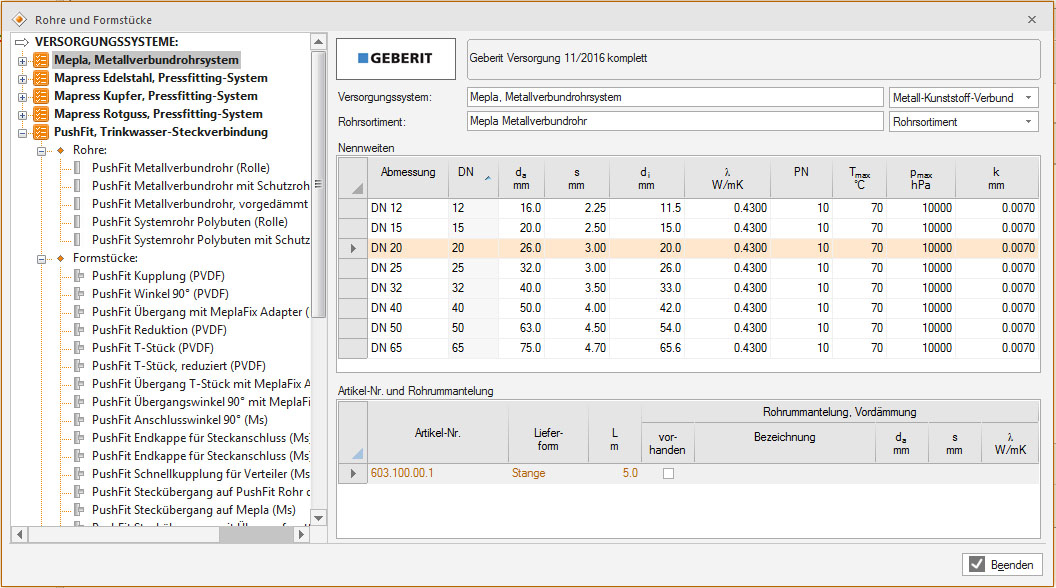
Task: Click the fitting icon beside PushFit Kupplung (PVDF)
Action: pyautogui.click(x=79, y=275)
